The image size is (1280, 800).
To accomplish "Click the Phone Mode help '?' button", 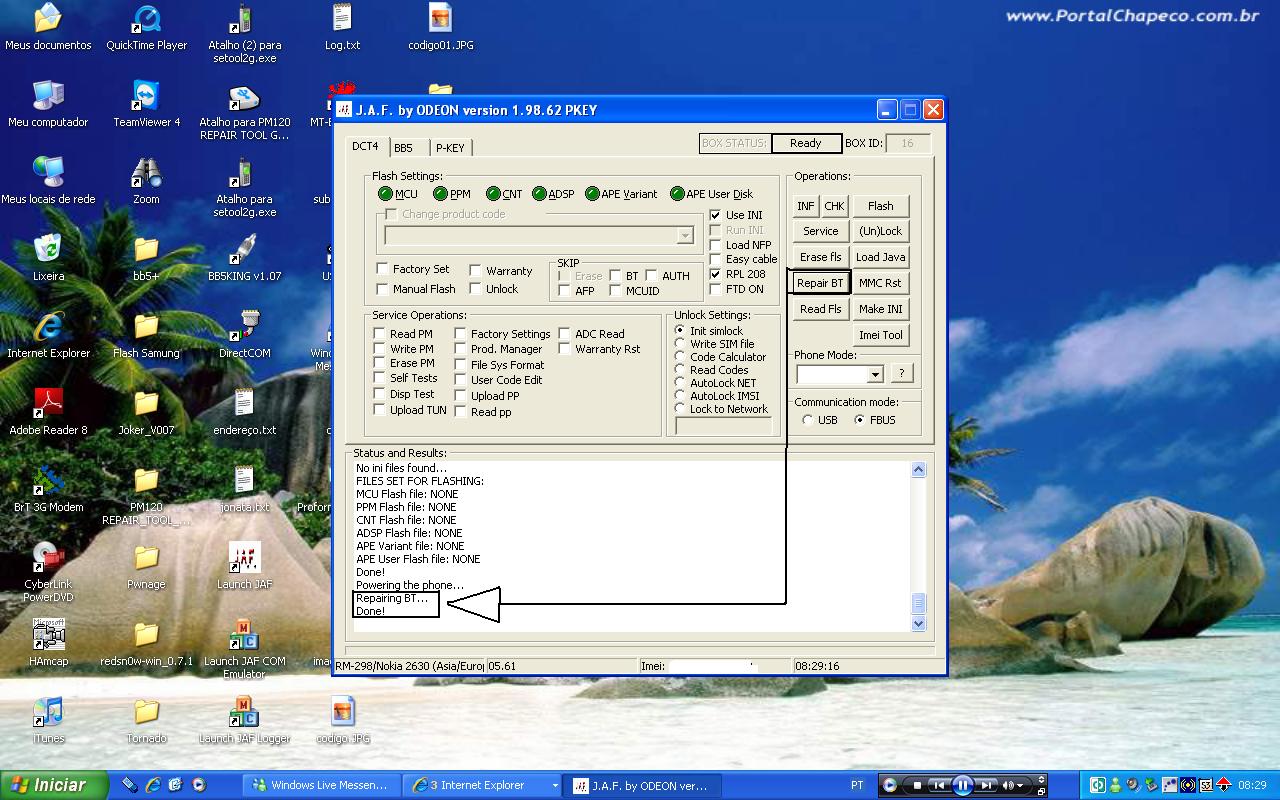I will pos(901,373).
